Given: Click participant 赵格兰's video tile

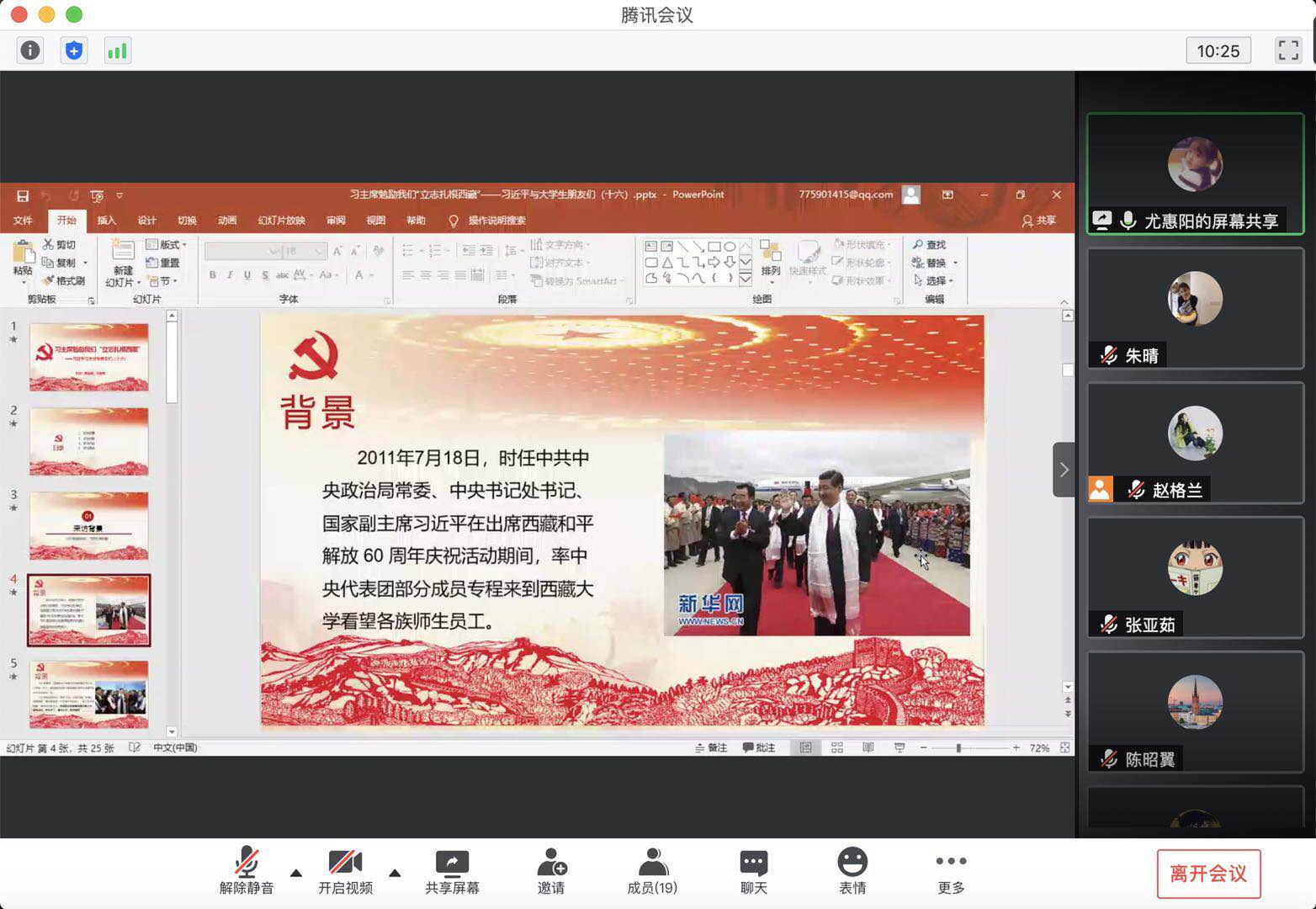Looking at the screenshot, I should tap(1195, 443).
